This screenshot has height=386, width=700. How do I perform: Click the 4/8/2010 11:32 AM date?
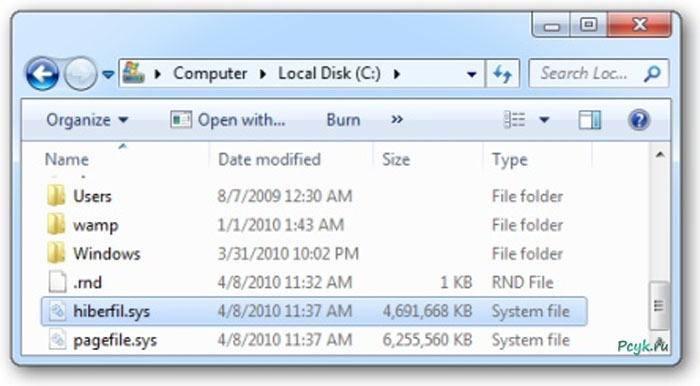(285, 282)
